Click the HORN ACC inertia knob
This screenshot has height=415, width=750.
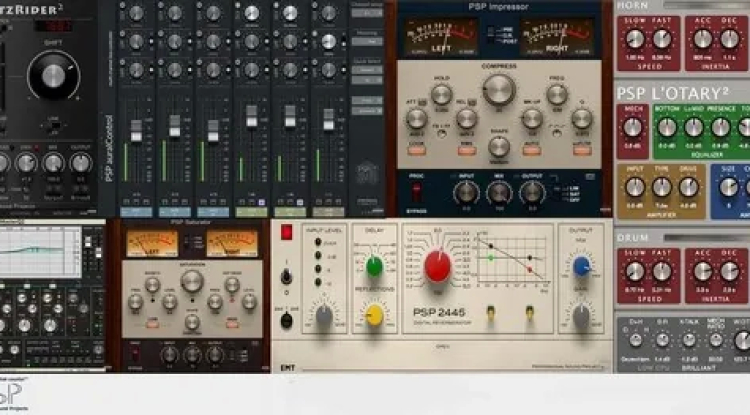pyautogui.click(x=703, y=39)
